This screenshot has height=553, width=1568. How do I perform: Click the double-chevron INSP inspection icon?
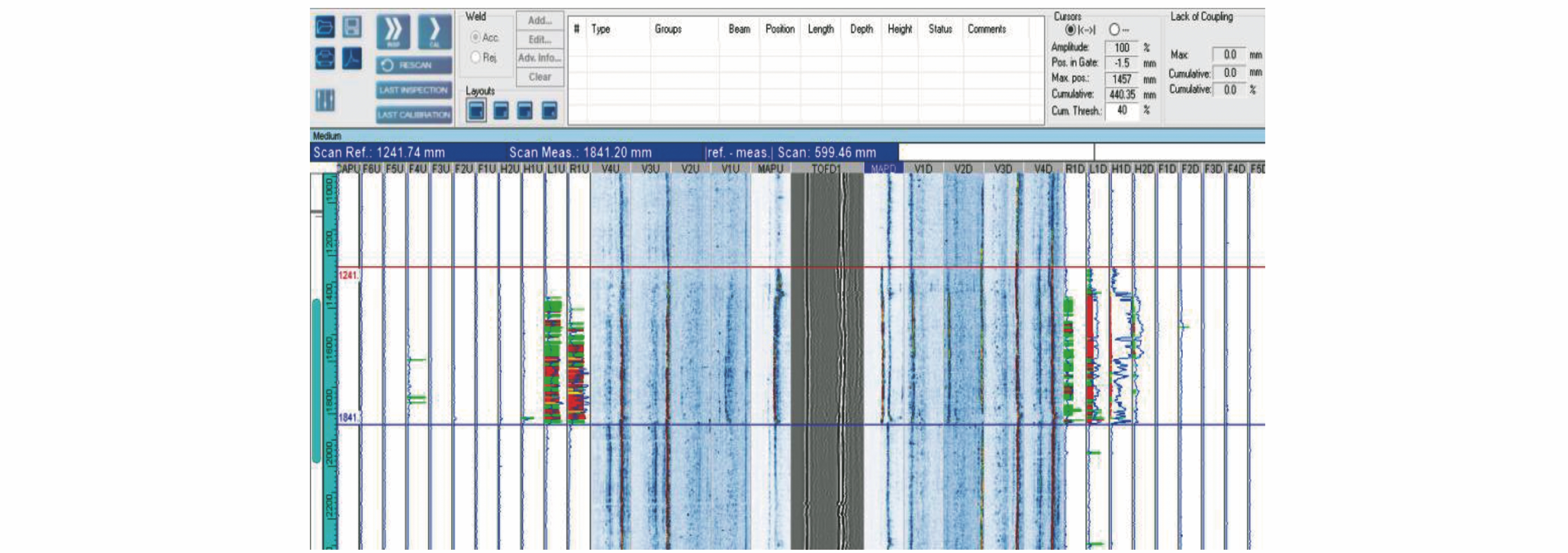[393, 31]
